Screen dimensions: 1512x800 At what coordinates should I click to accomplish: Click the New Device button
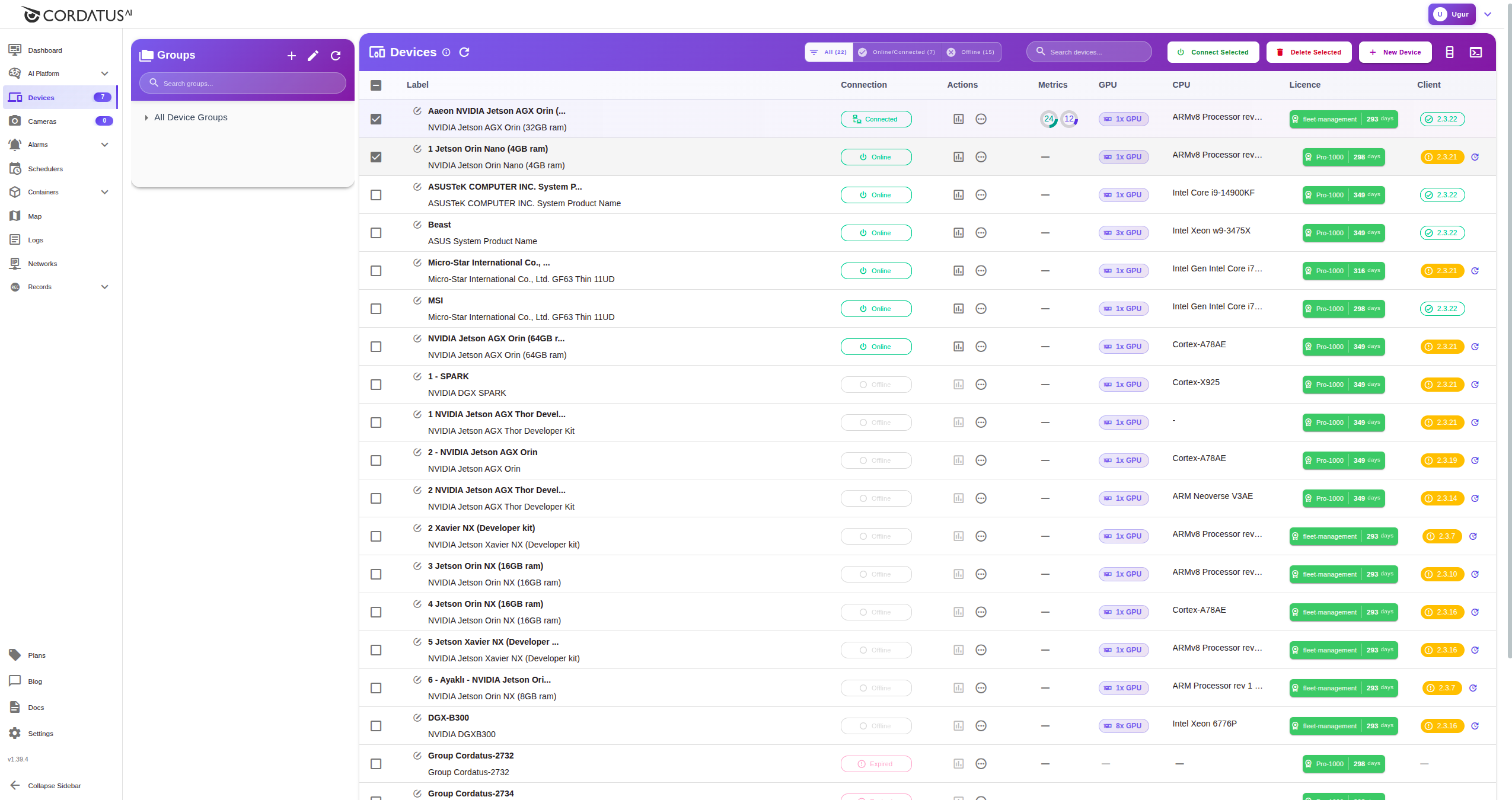coord(1395,52)
